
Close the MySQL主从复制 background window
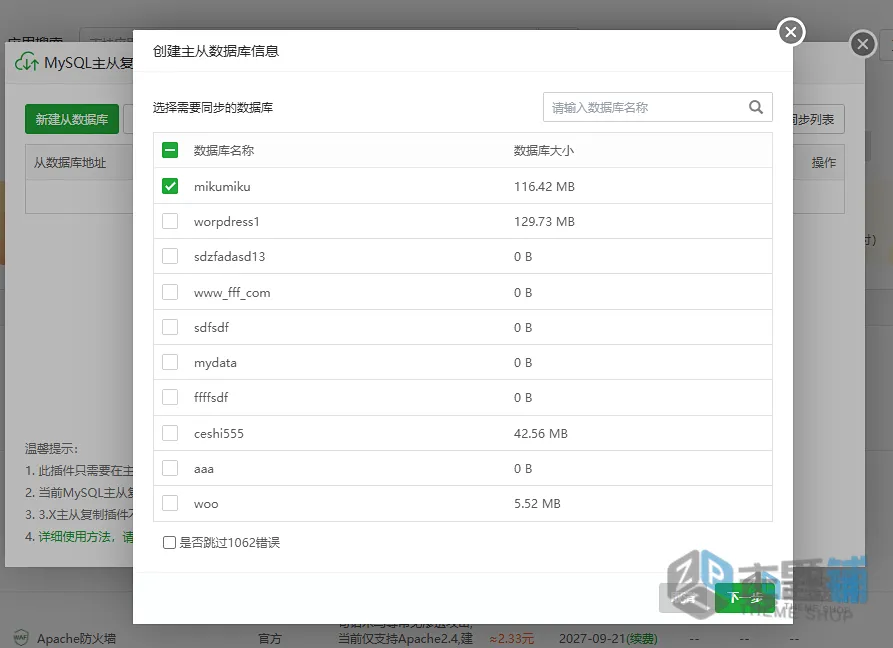863,43
